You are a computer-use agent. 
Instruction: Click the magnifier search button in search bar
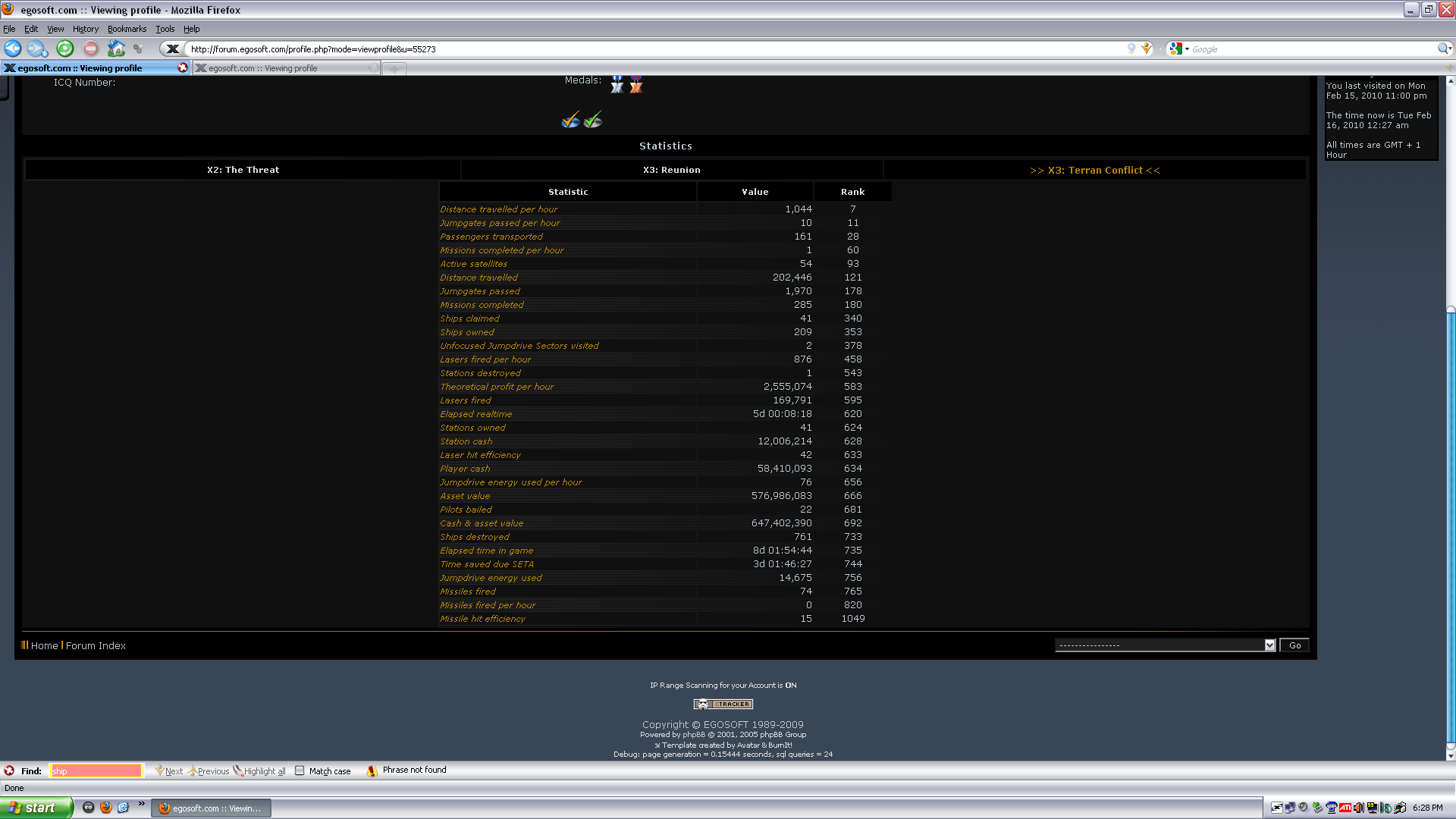pyautogui.click(x=1444, y=49)
